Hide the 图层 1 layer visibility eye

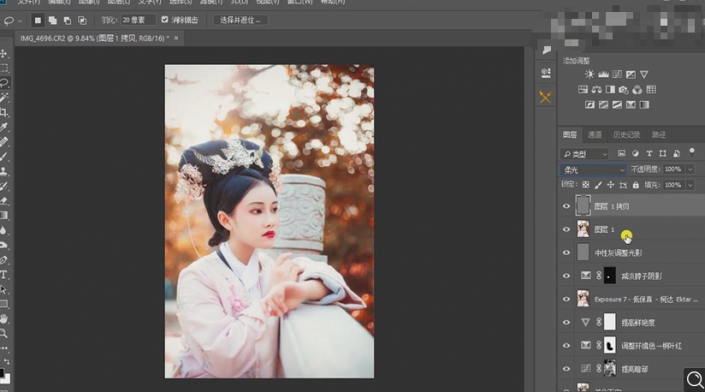[566, 230]
